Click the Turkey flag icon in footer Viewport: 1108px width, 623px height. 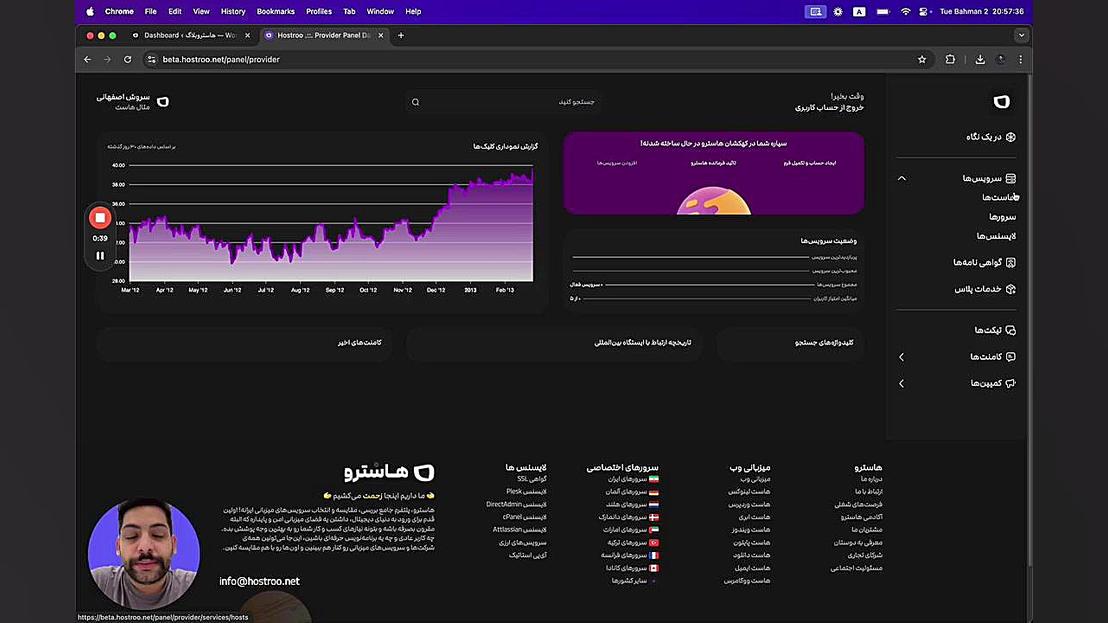(x=654, y=542)
